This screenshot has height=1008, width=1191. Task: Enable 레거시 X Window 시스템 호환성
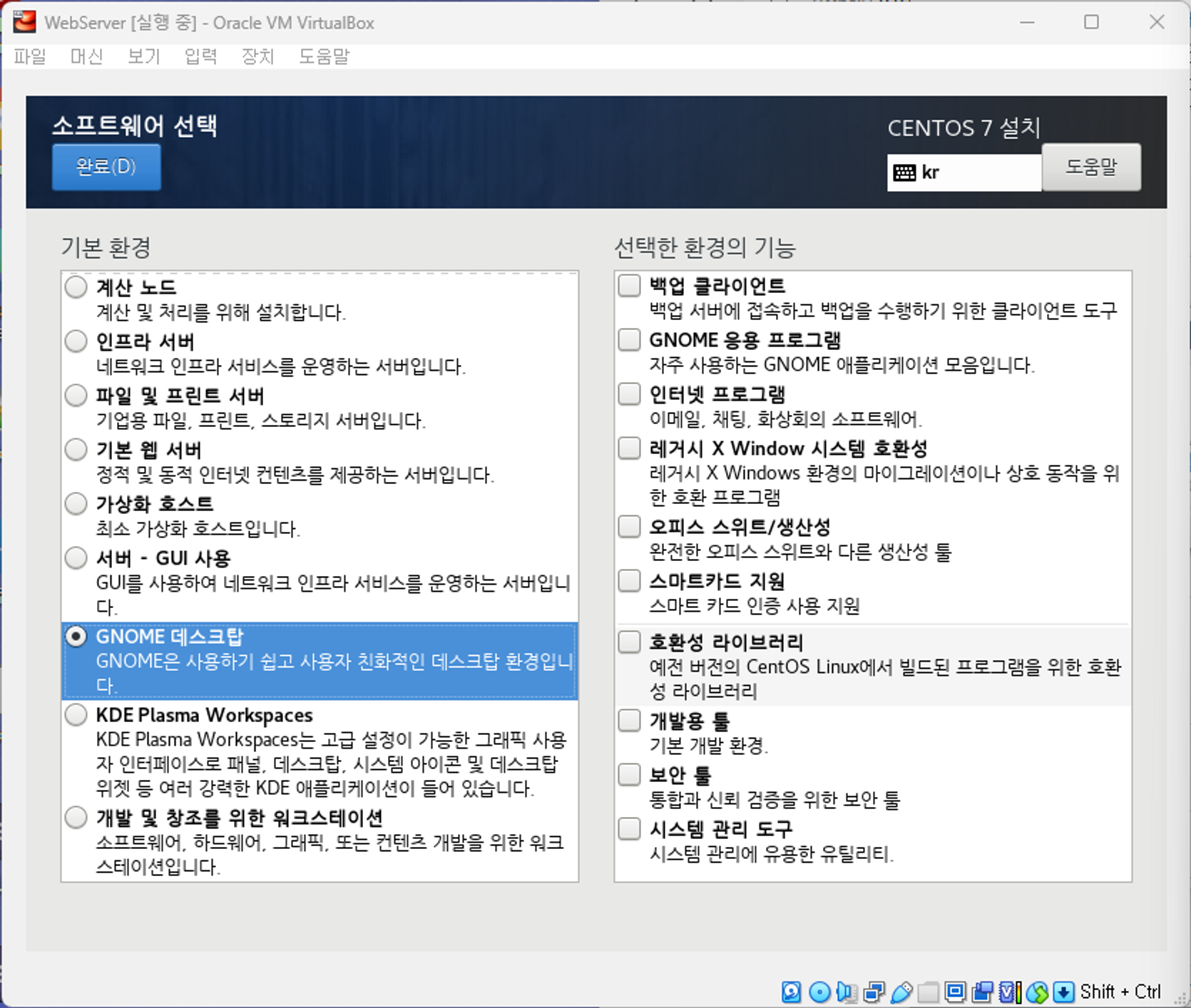coord(629,448)
